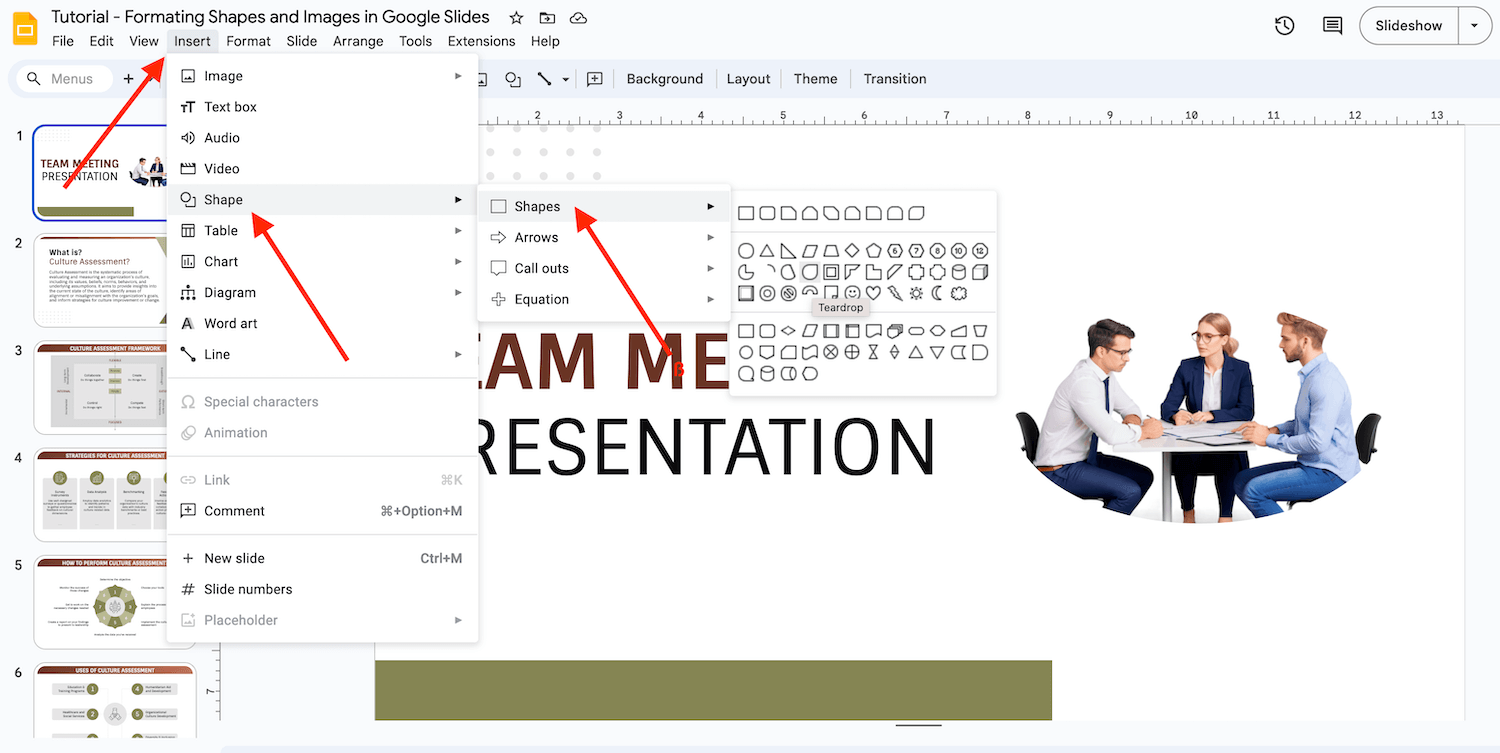
Task: Open the line style dropdown arrow
Action: click(567, 78)
